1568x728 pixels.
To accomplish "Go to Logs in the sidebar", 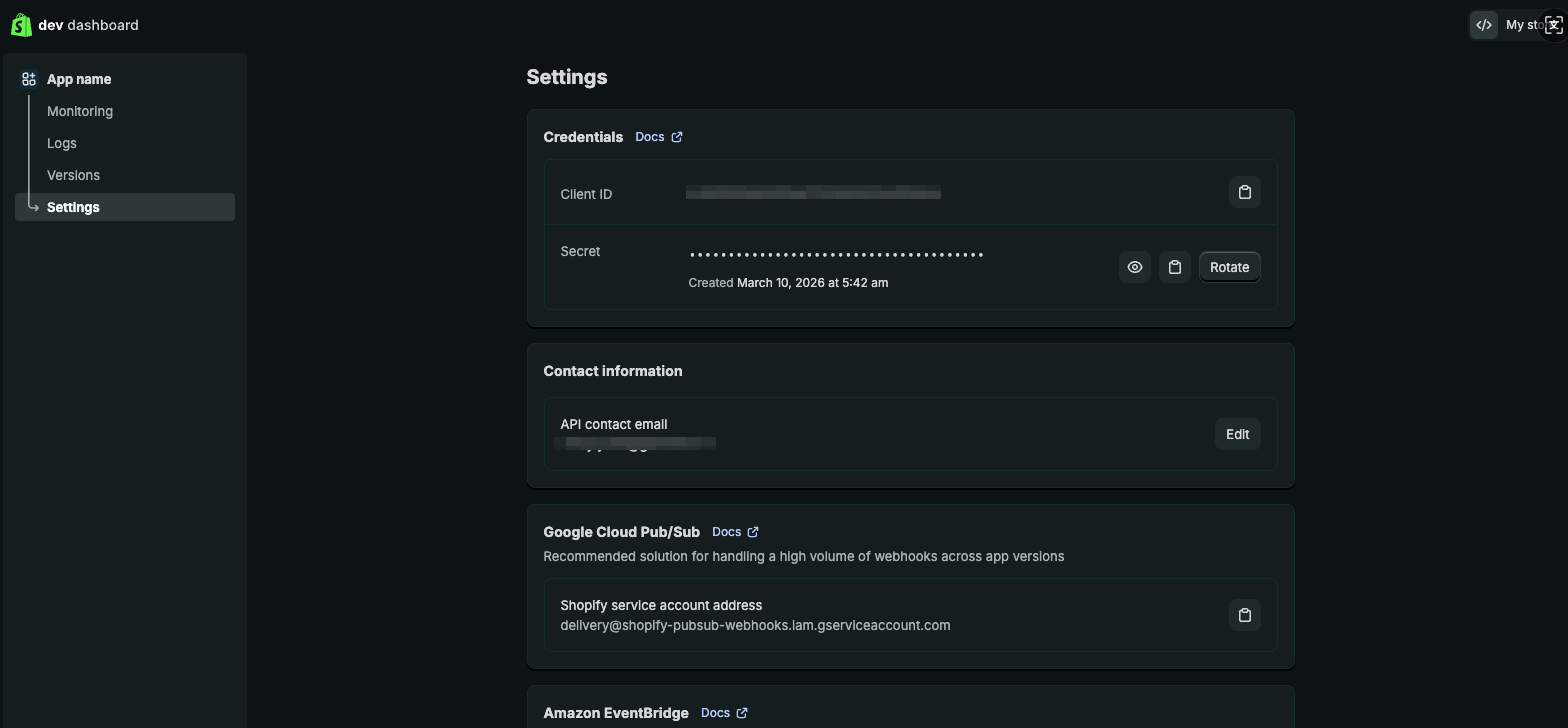I will click(62, 143).
